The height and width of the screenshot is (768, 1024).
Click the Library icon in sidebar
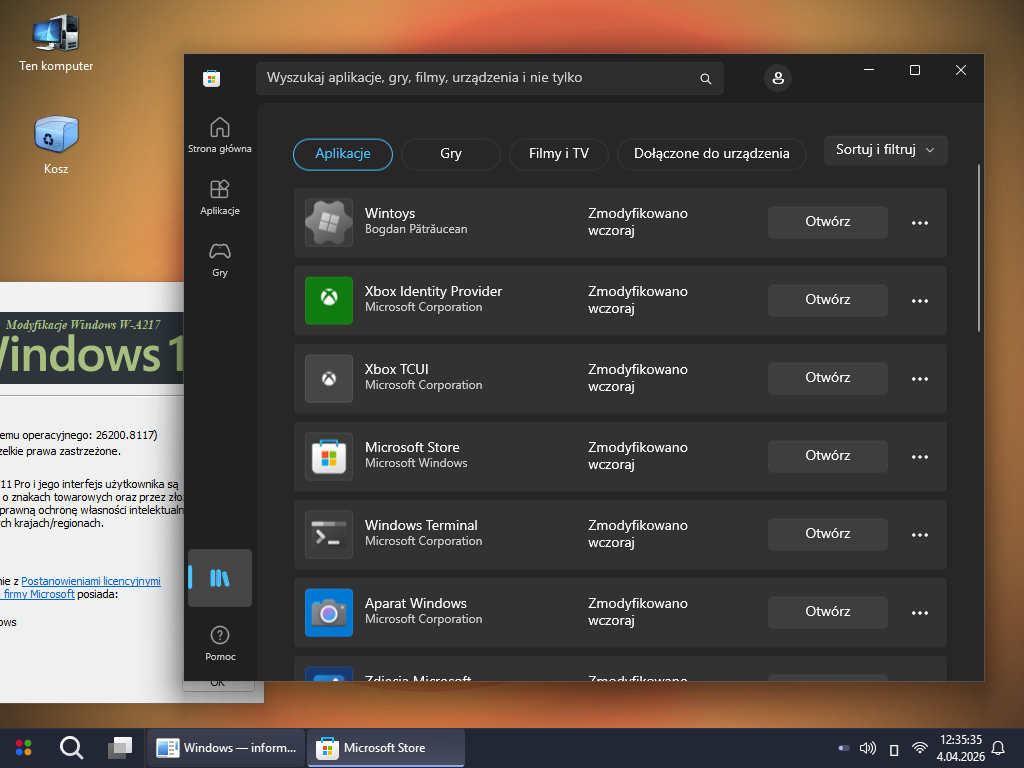[220, 578]
